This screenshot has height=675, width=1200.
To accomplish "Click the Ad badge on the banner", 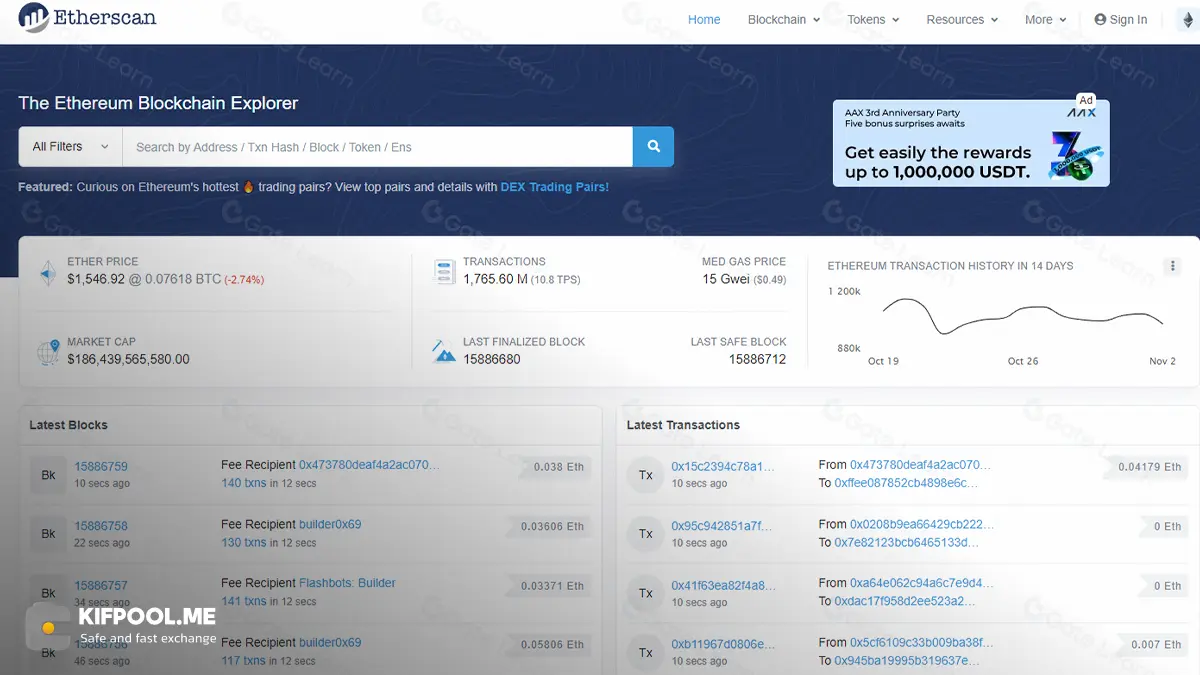I will tap(1086, 100).
